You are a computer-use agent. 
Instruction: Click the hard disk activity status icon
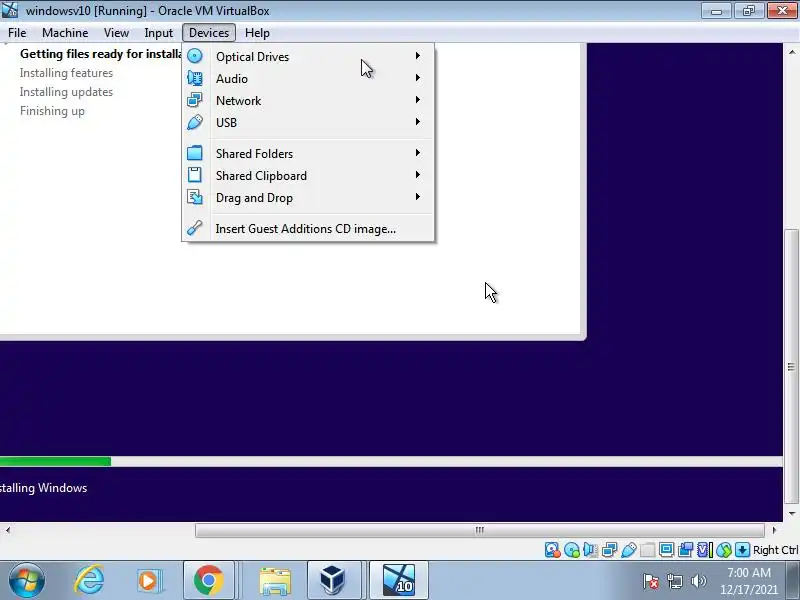pyautogui.click(x=553, y=549)
